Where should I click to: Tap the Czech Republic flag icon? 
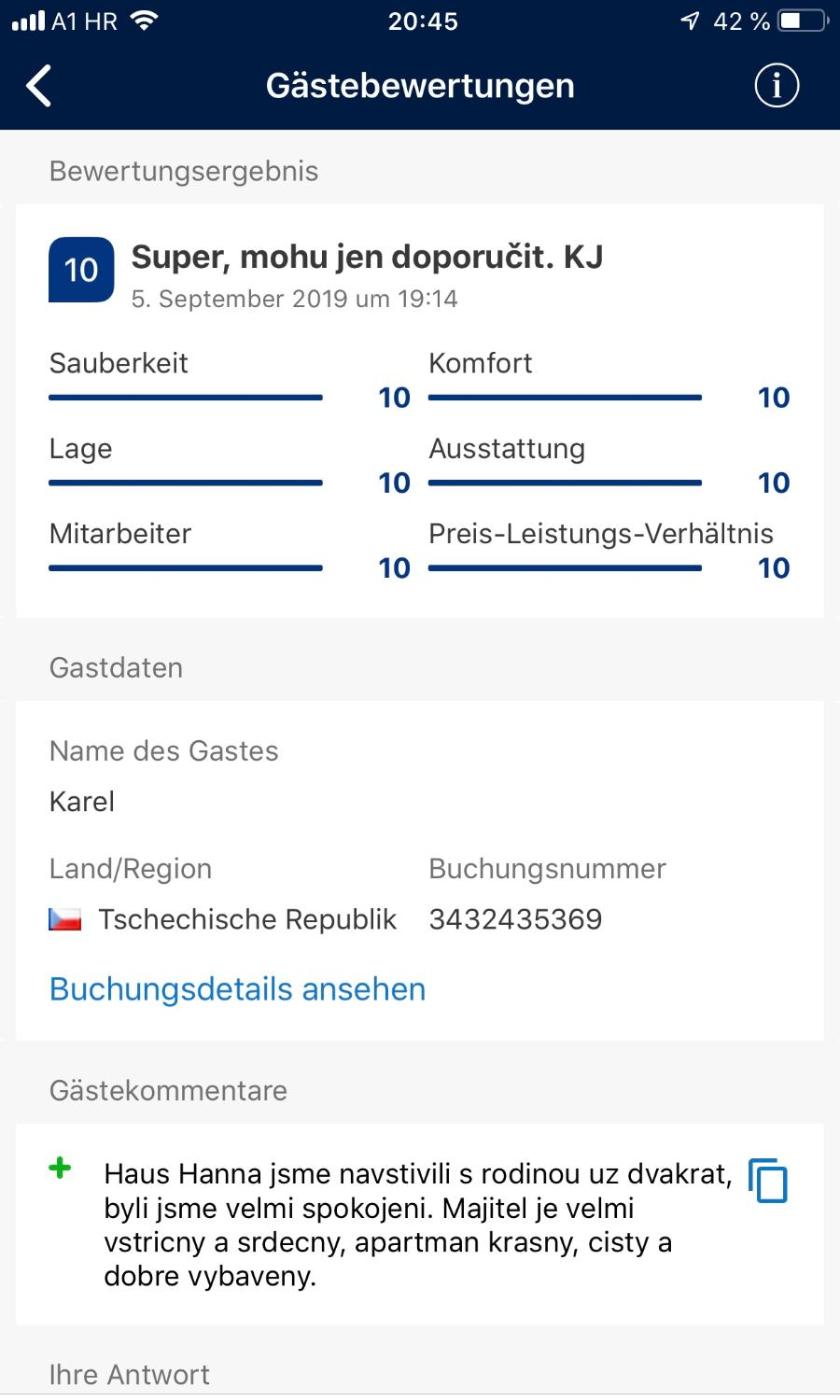click(x=65, y=920)
